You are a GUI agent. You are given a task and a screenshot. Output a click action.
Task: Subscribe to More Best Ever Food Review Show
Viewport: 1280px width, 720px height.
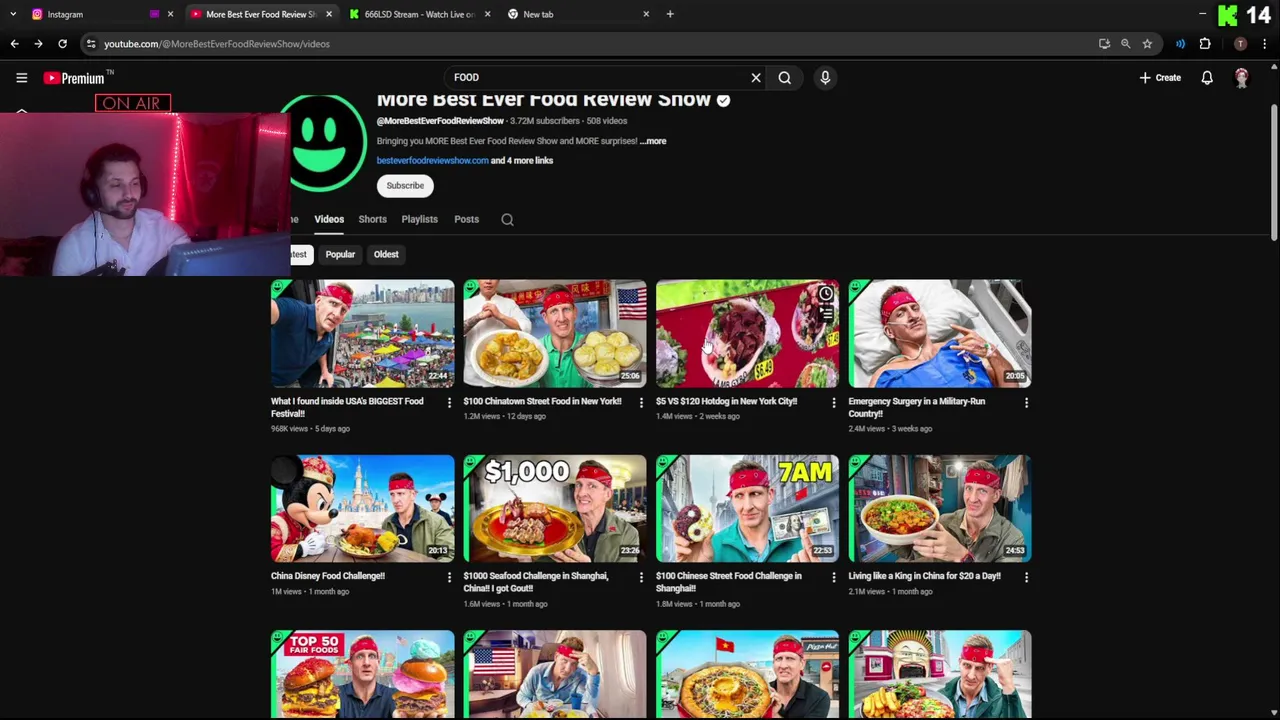[405, 185]
